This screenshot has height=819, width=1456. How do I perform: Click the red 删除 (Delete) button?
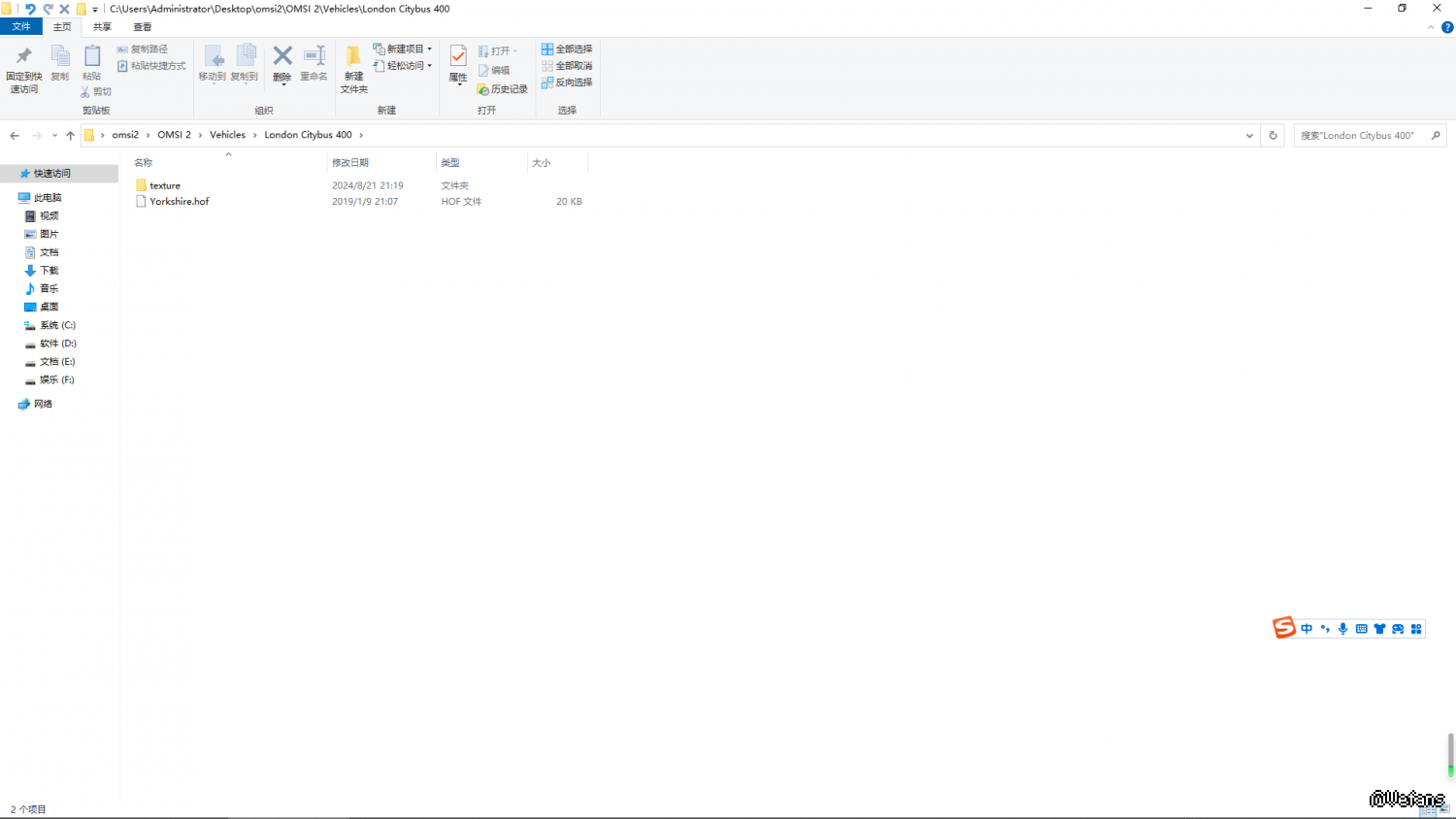(x=282, y=64)
